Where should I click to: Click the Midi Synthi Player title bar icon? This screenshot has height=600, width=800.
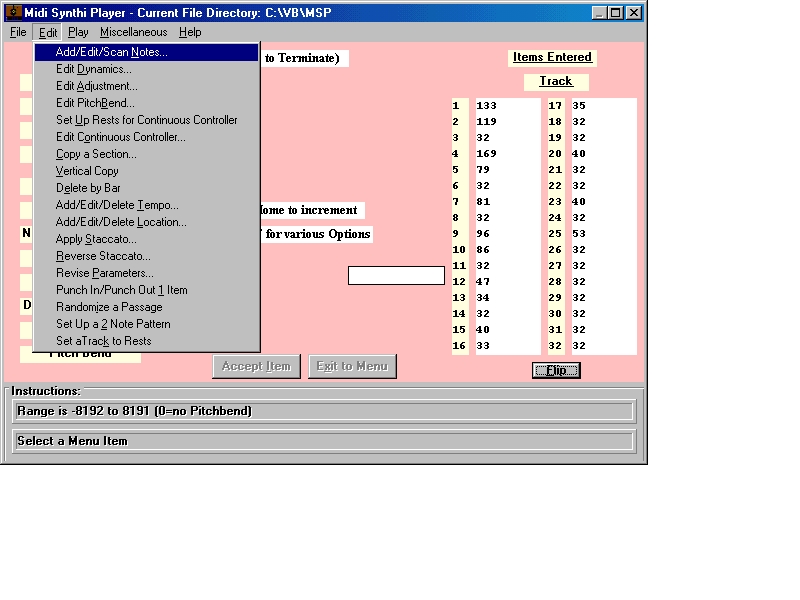pos(13,12)
